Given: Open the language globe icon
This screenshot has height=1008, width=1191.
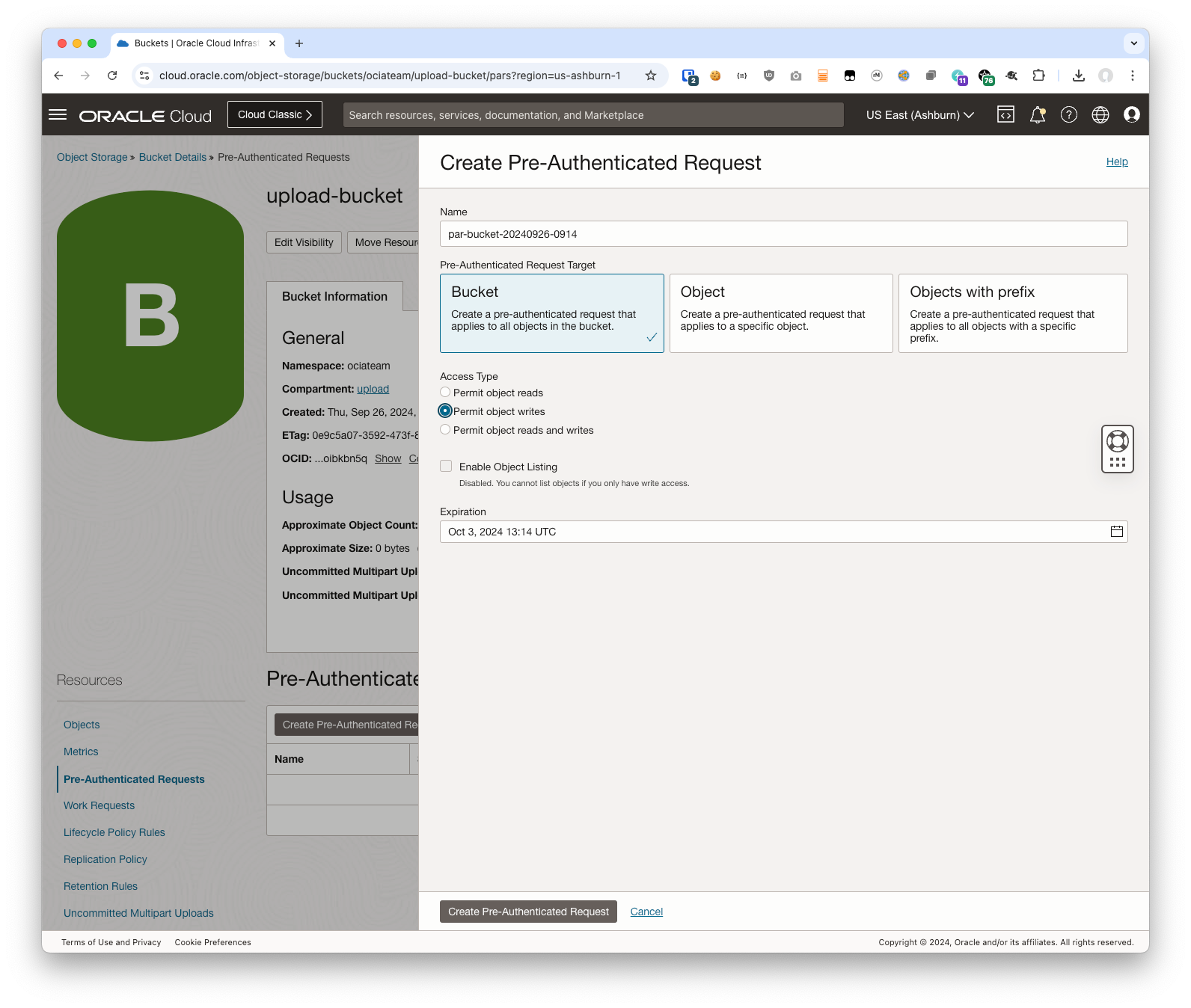Looking at the screenshot, I should click(1100, 114).
